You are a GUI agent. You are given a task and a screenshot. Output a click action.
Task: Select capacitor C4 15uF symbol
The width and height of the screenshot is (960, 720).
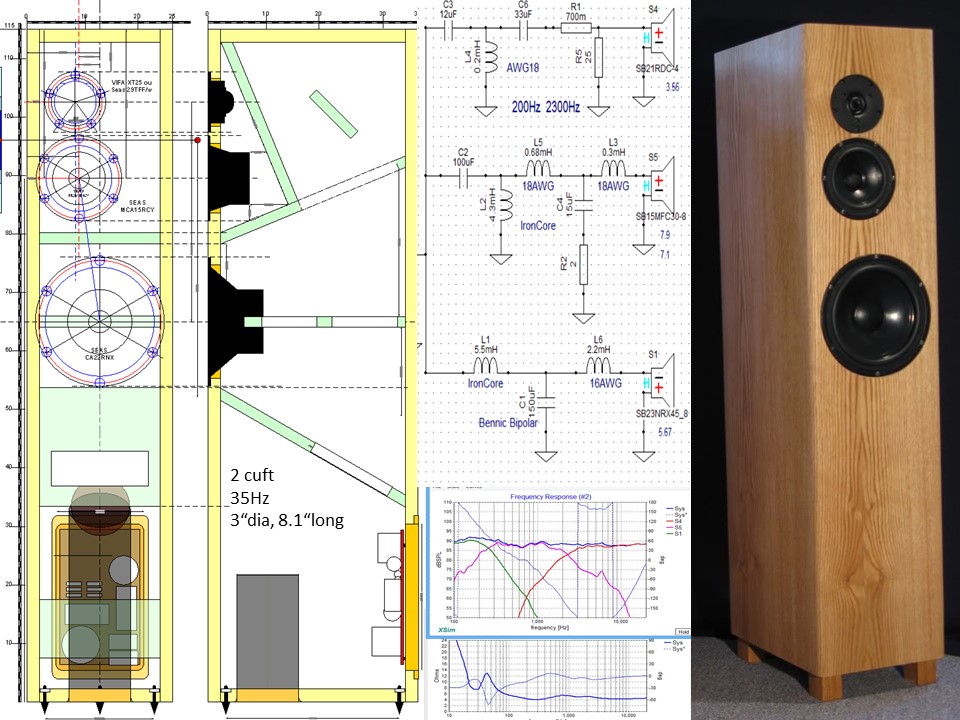click(583, 204)
